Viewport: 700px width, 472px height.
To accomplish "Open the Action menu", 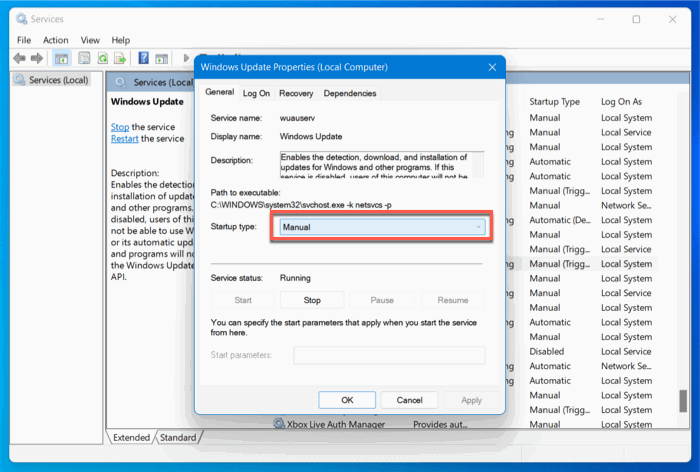I will coord(55,40).
